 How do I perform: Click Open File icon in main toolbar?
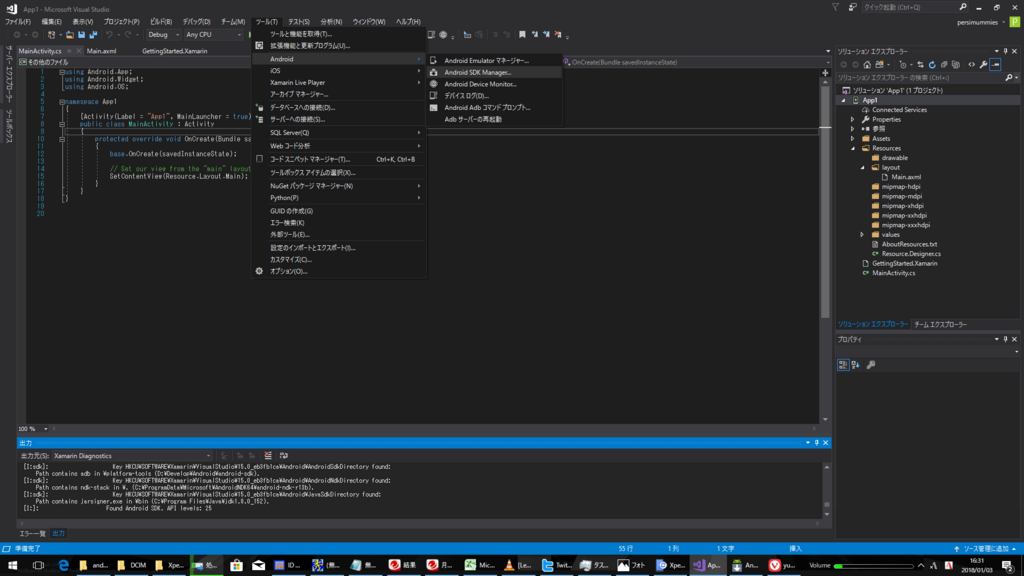[69, 35]
